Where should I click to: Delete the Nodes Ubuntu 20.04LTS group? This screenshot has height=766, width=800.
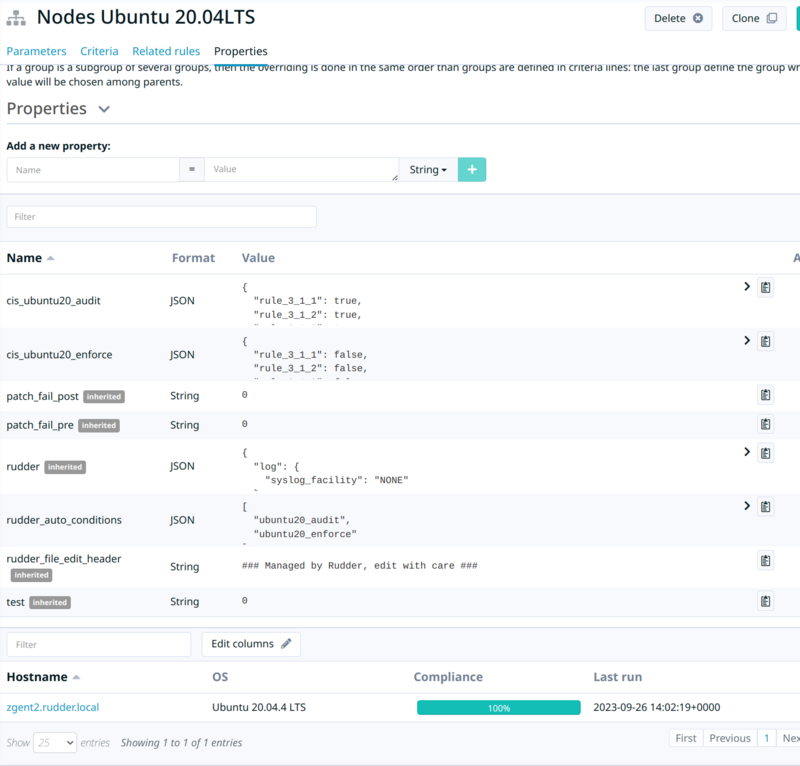coord(678,18)
